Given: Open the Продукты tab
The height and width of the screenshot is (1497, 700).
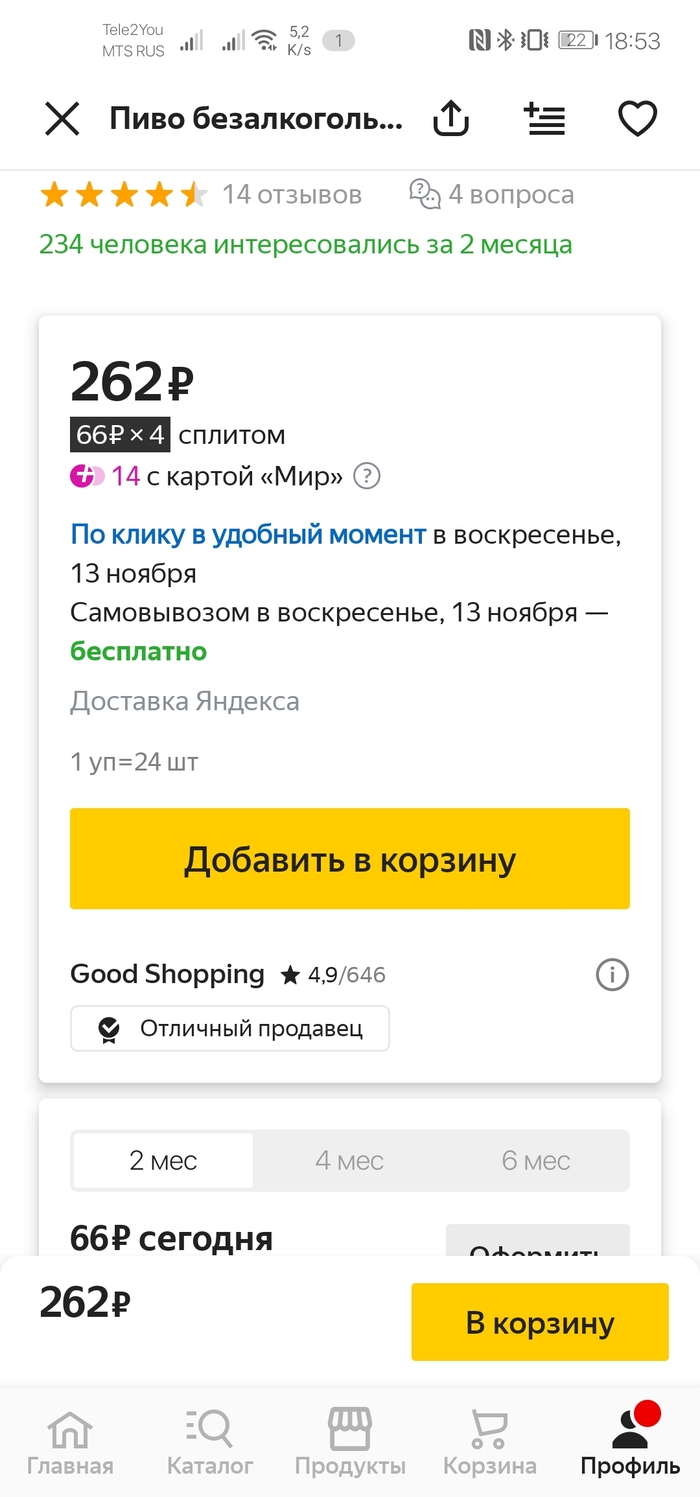Looking at the screenshot, I should 350,1443.
